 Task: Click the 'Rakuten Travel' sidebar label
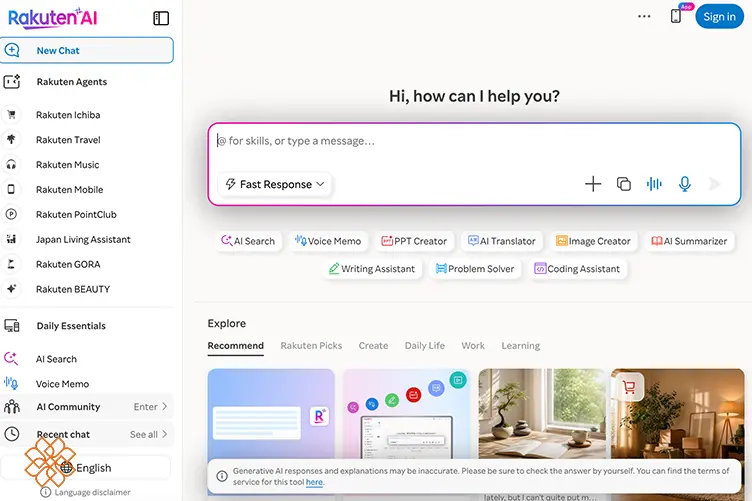click(68, 140)
